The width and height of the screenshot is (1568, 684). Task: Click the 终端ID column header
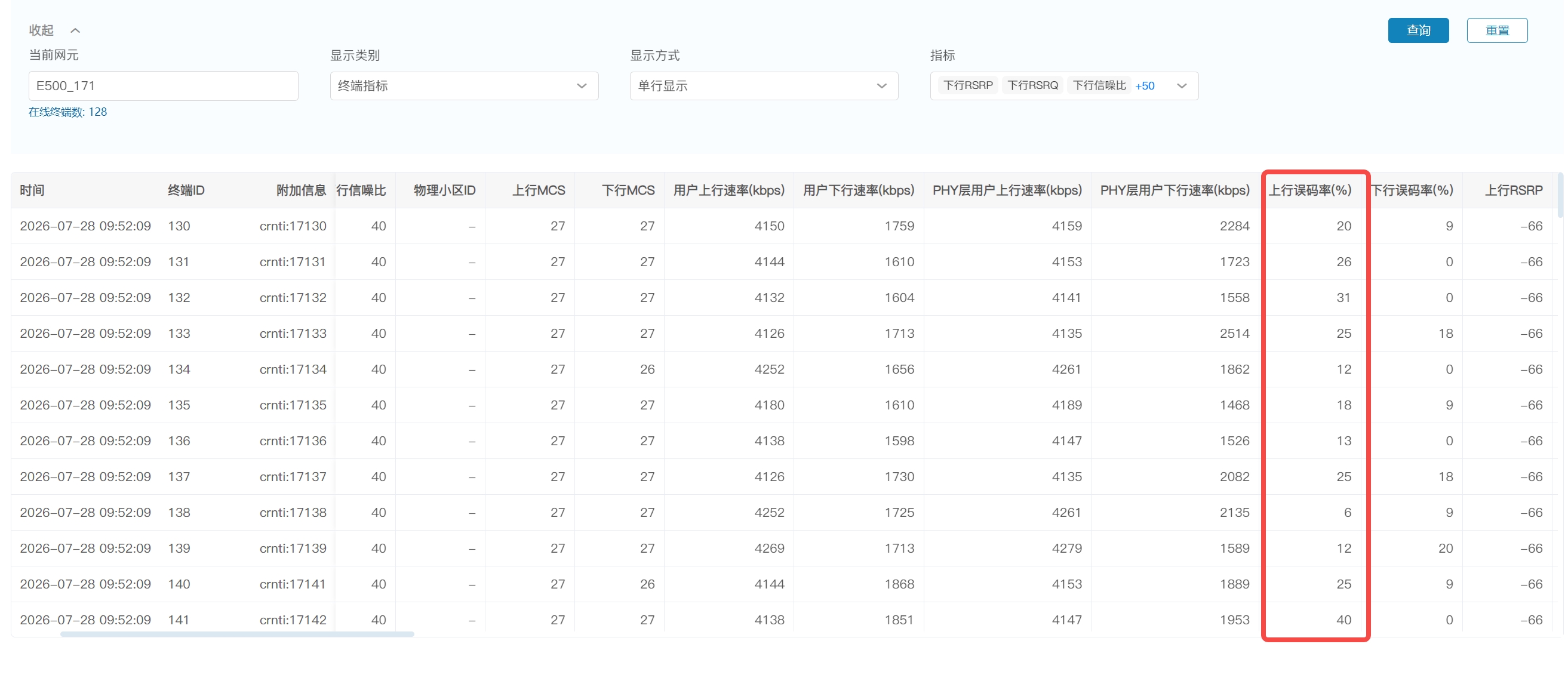(x=186, y=190)
